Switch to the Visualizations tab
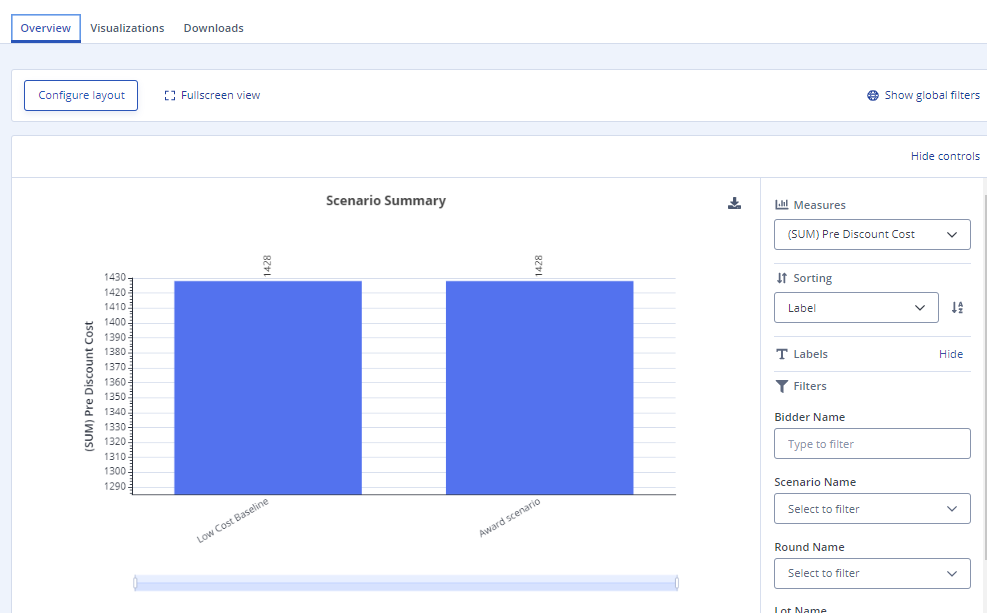The width and height of the screenshot is (987, 613). tap(127, 28)
